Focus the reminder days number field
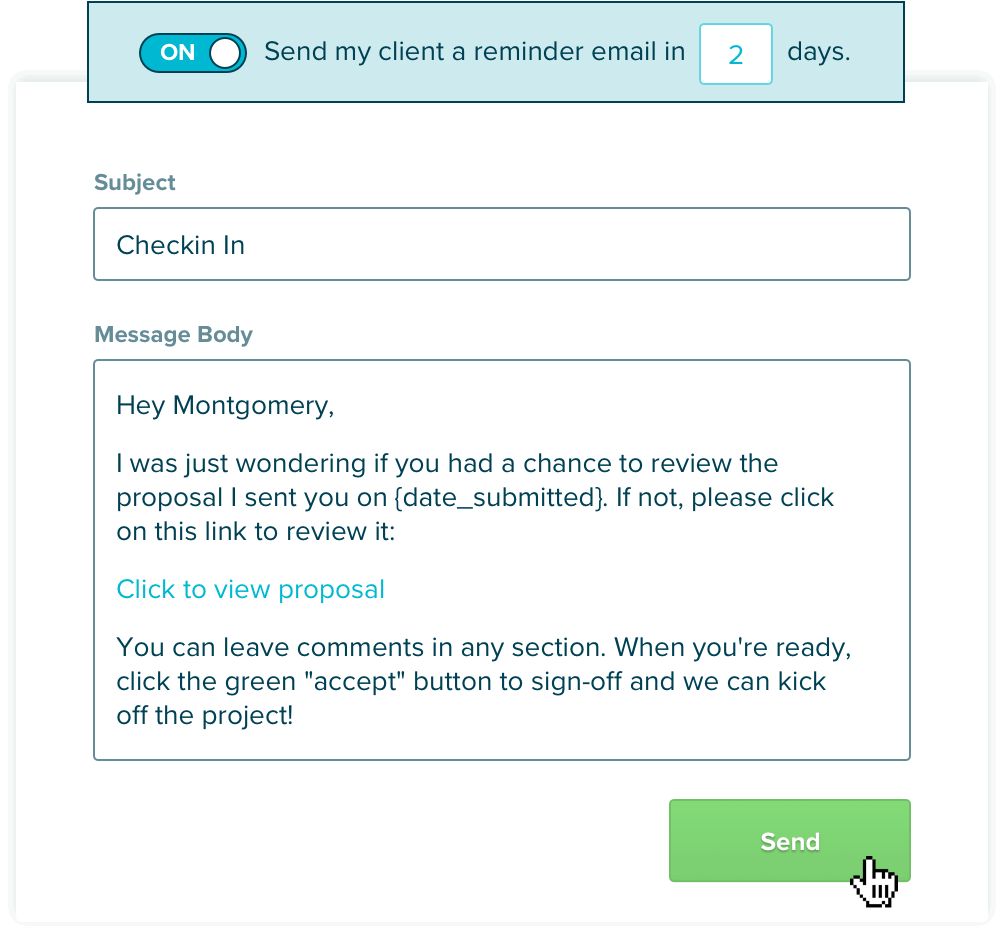Screen dimensions: 1004x934 pyautogui.click(x=736, y=54)
